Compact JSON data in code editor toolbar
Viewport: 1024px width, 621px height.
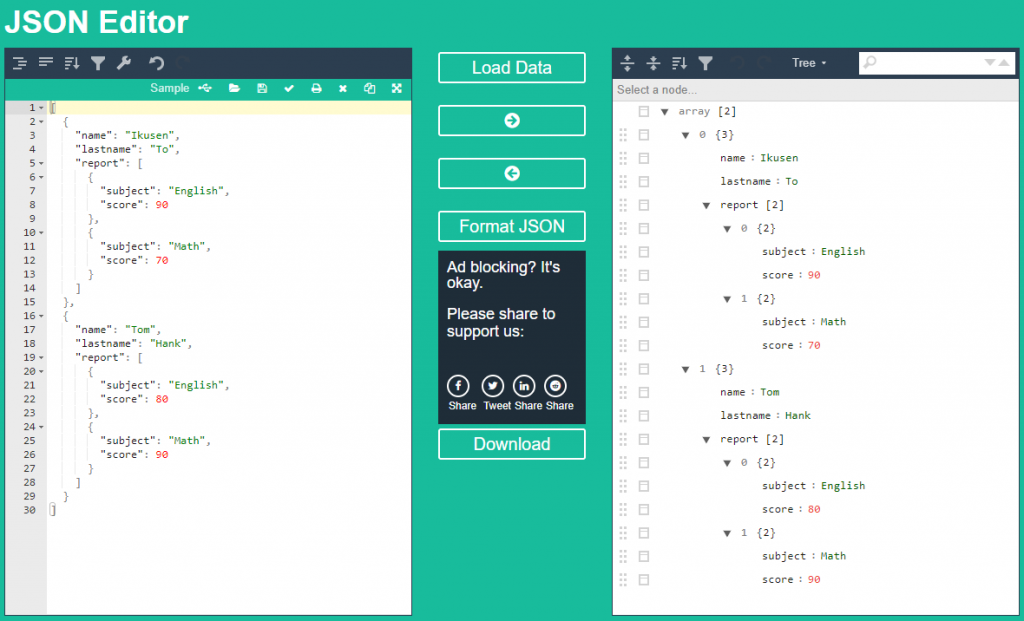[x=46, y=63]
